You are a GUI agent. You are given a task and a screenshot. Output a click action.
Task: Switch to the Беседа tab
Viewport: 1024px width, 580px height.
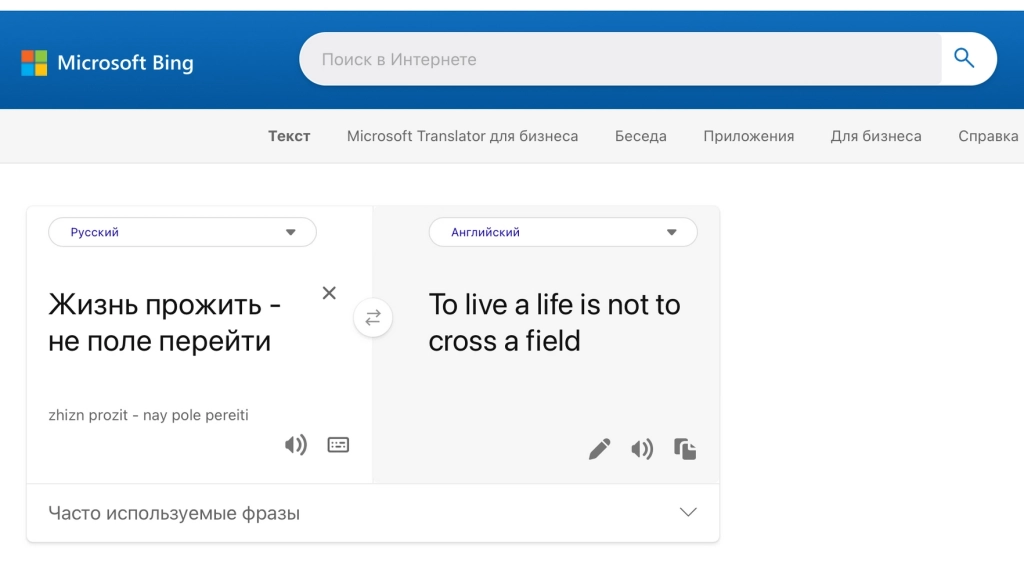click(x=641, y=136)
